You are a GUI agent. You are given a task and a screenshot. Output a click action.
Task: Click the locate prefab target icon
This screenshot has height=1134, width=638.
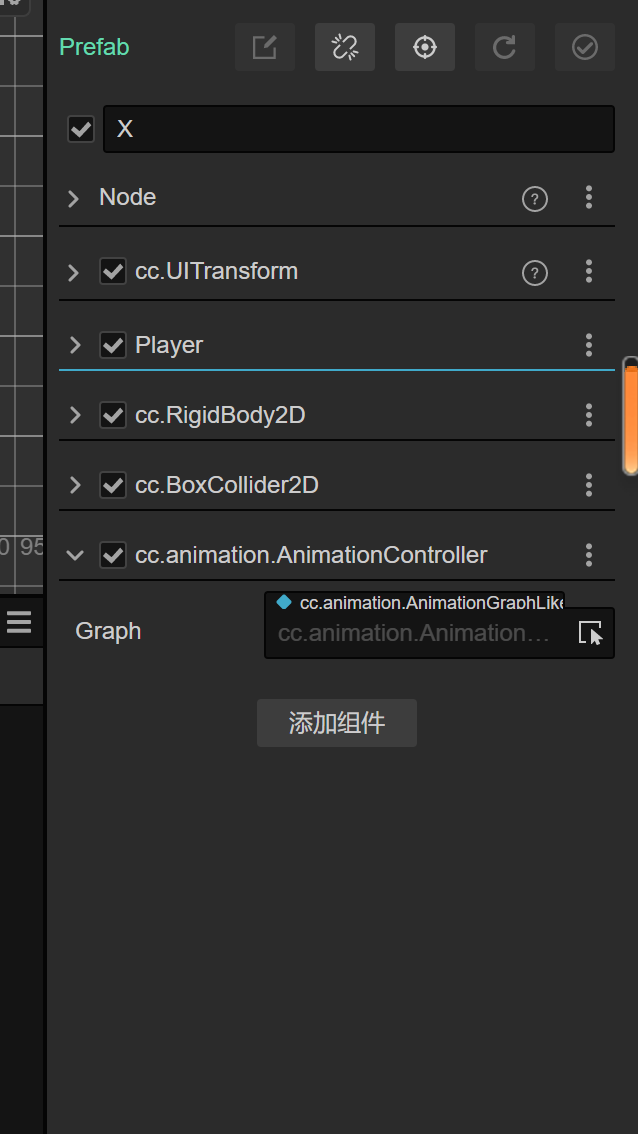pos(425,47)
